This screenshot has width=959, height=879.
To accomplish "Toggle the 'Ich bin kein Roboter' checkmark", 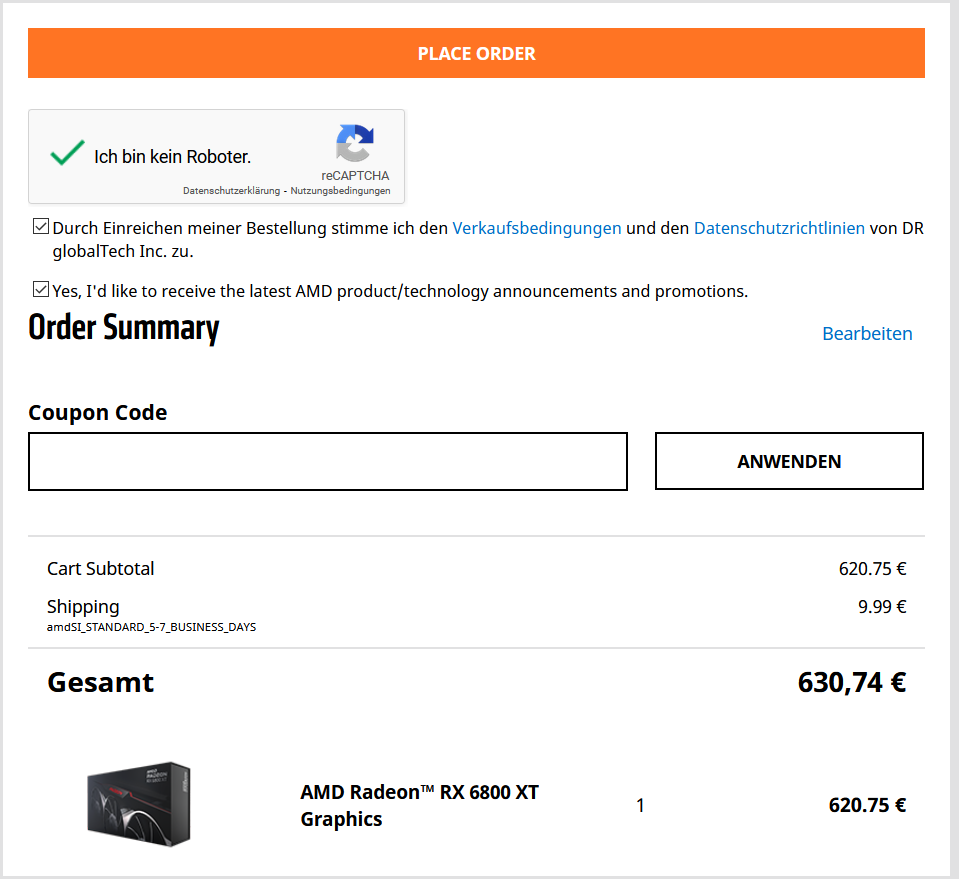I will coord(67,154).
